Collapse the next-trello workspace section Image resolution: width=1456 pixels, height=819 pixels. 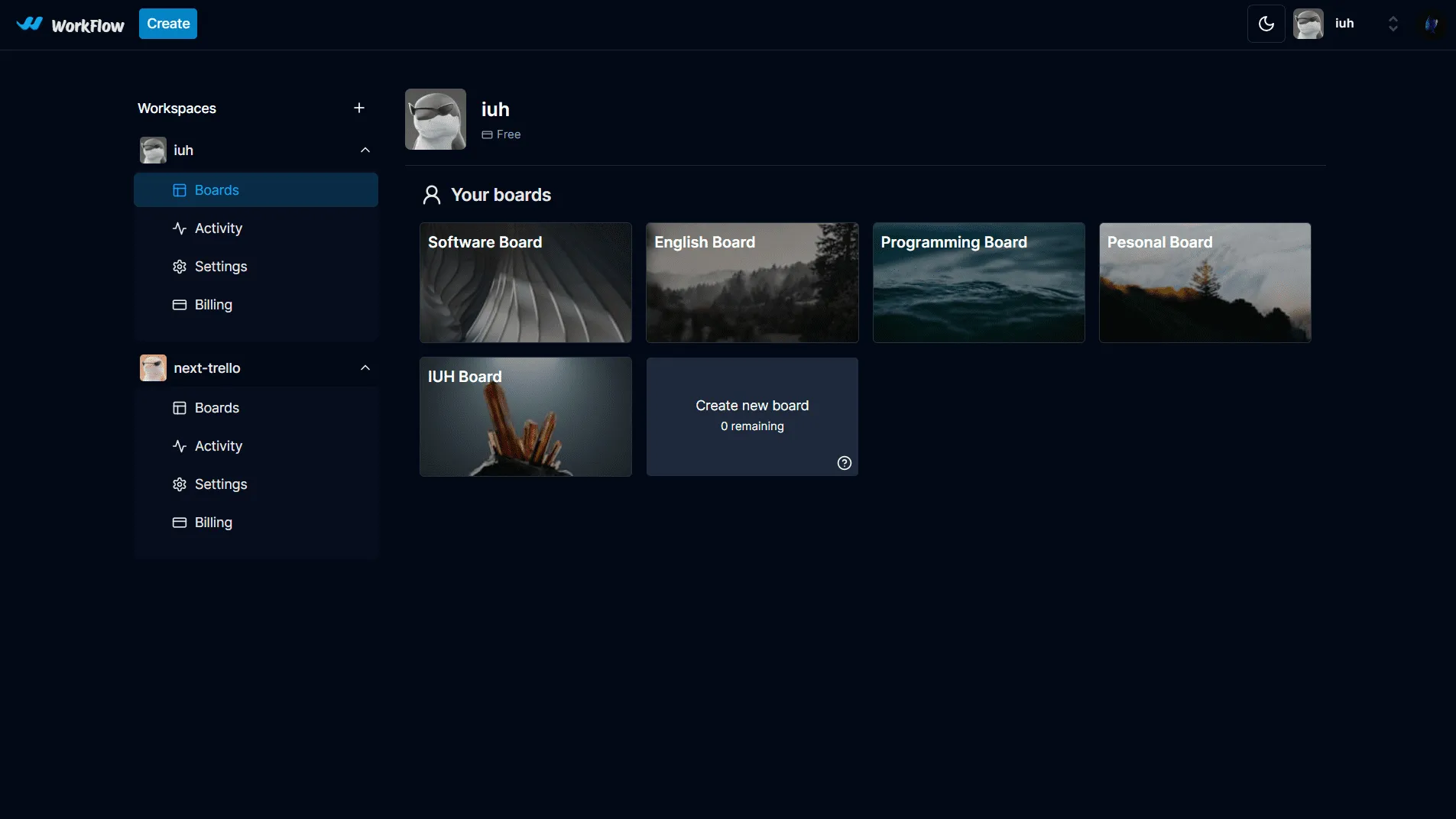[365, 368]
